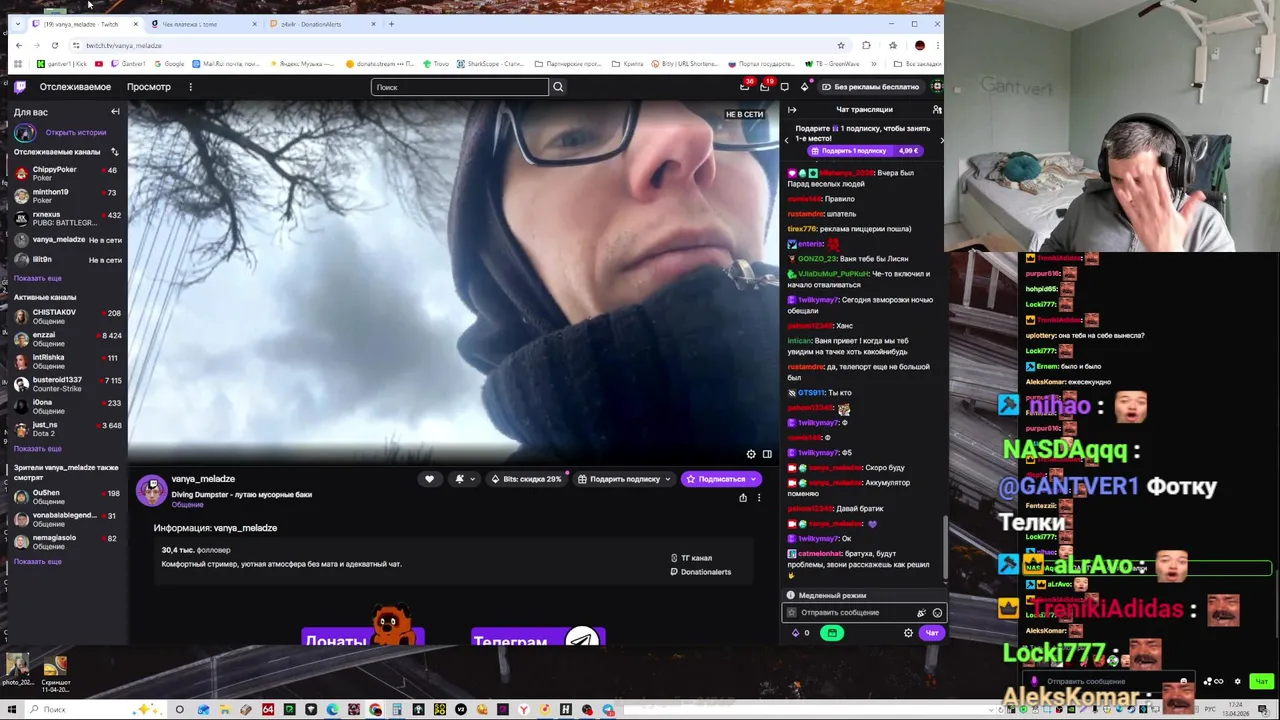Click the green channel points chest button
This screenshot has width=1280, height=720.
click(832, 633)
